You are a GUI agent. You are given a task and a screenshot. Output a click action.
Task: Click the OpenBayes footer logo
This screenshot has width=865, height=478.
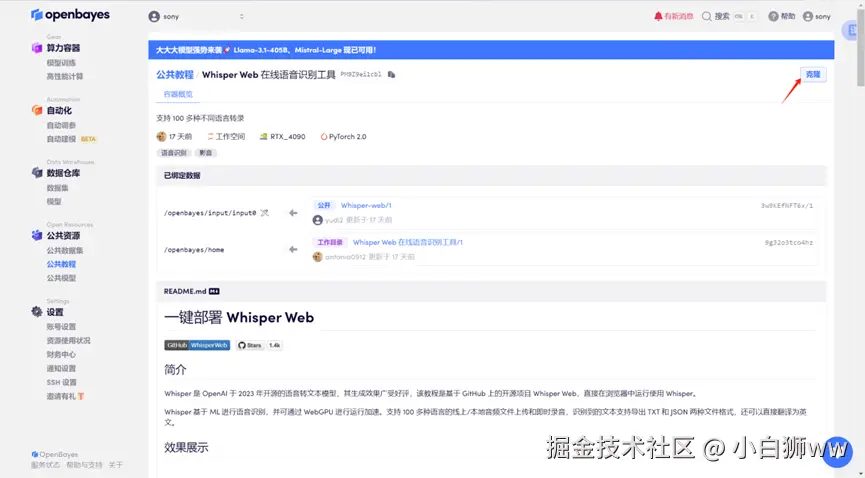[x=55, y=454]
